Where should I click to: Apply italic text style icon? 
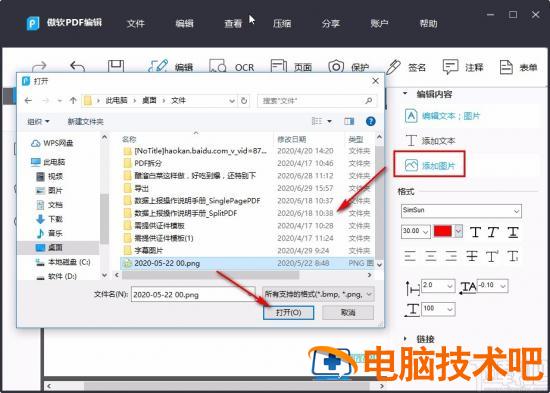tap(494, 232)
